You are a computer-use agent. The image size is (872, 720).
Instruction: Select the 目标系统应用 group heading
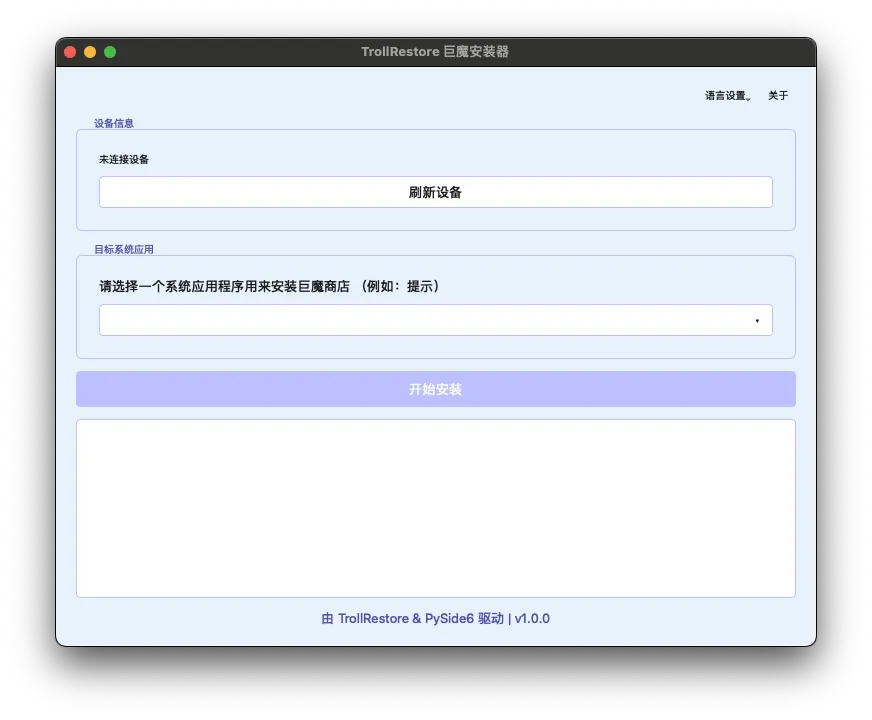tap(124, 249)
